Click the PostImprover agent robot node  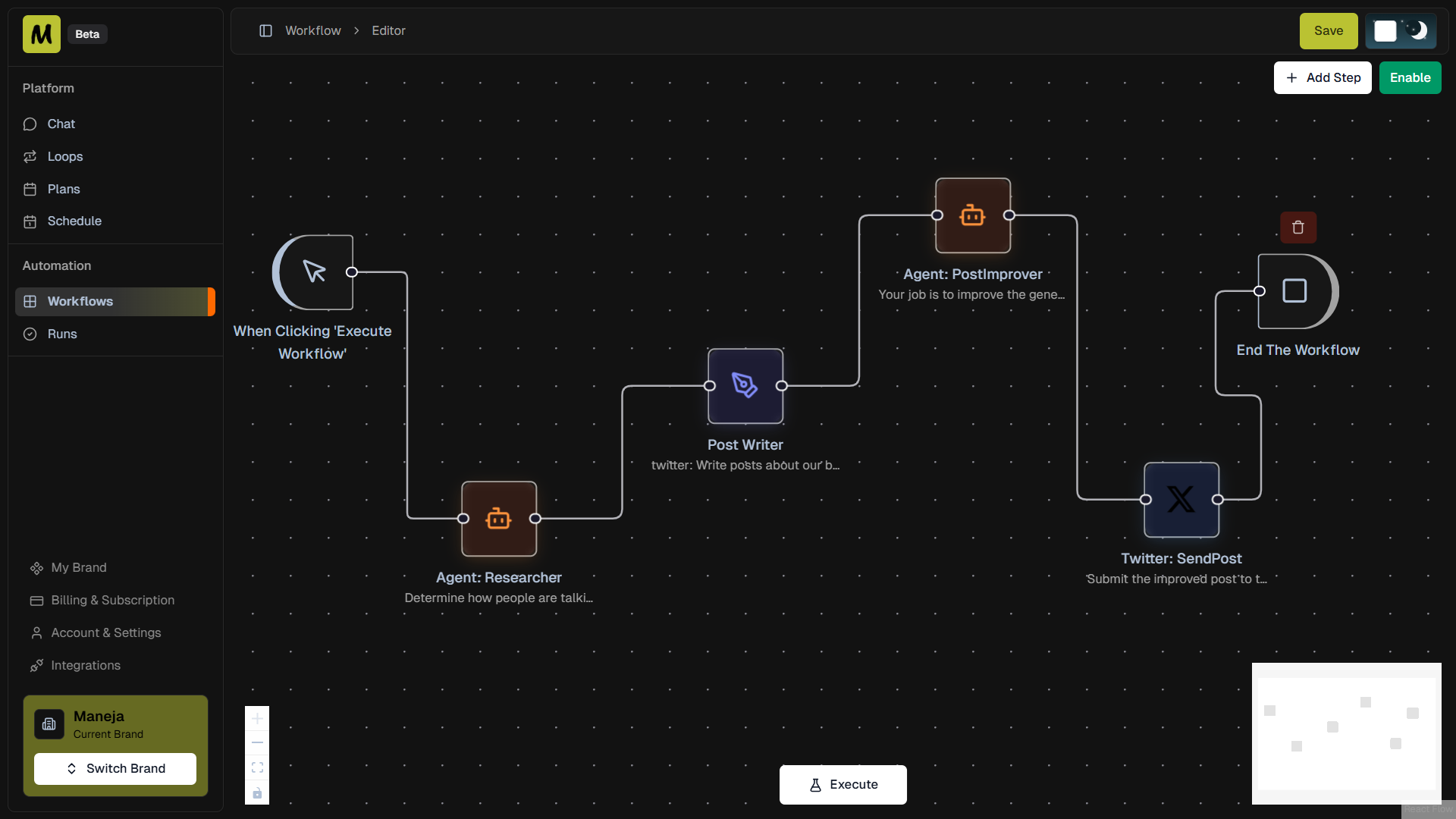[972, 215]
